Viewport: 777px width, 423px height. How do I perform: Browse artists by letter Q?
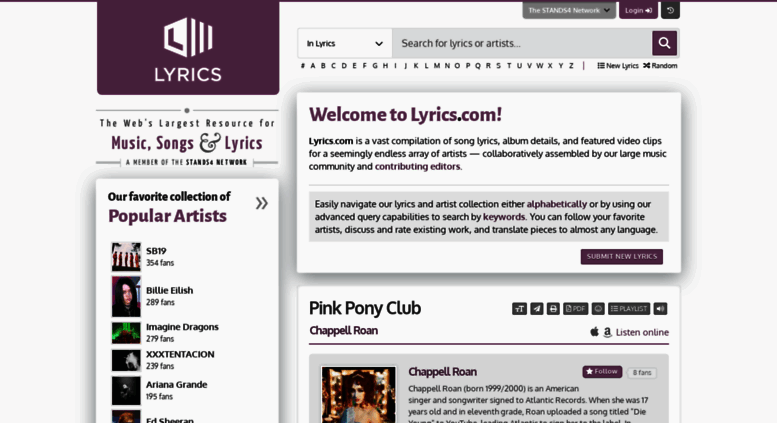478,65
